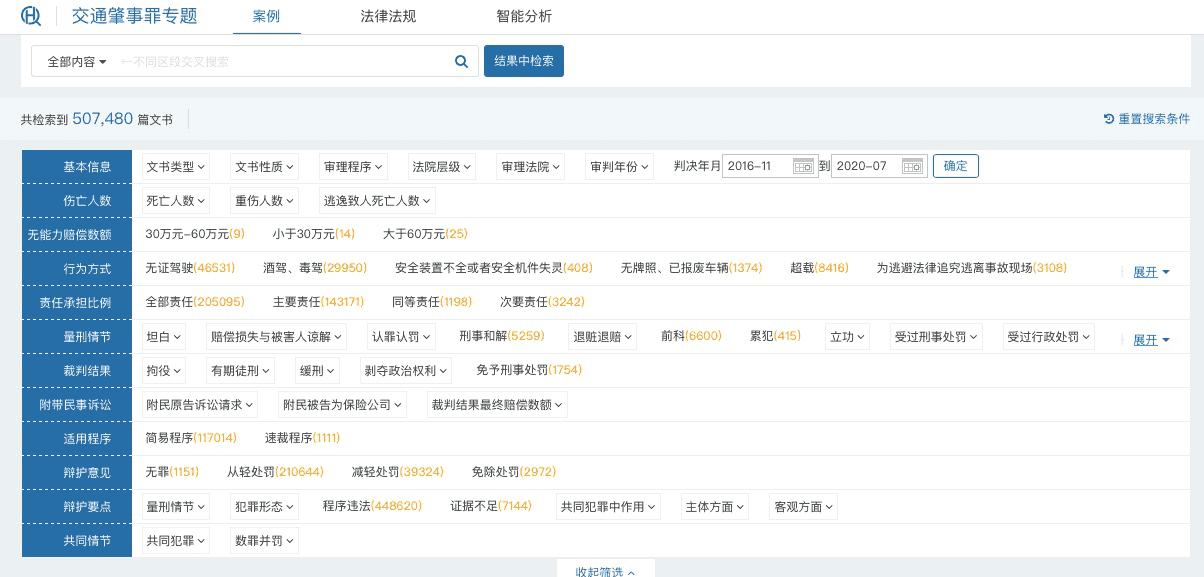The image size is (1204, 577).
Task: Filter by 程序违法(448620)
Action: click(372, 506)
